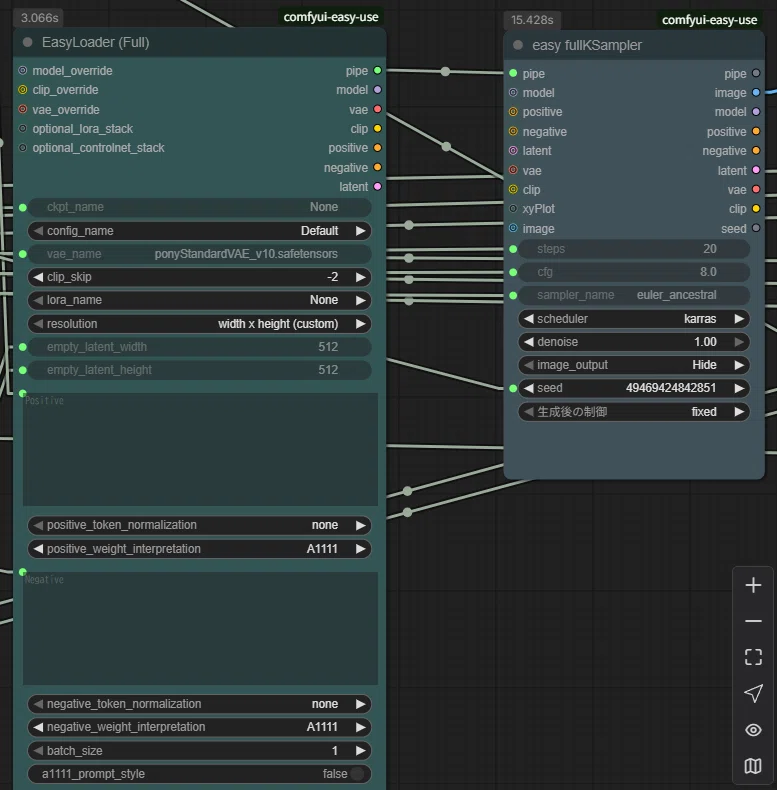The width and height of the screenshot is (777, 790).
Task: Click the Negative prompt text area
Action: pos(200,628)
